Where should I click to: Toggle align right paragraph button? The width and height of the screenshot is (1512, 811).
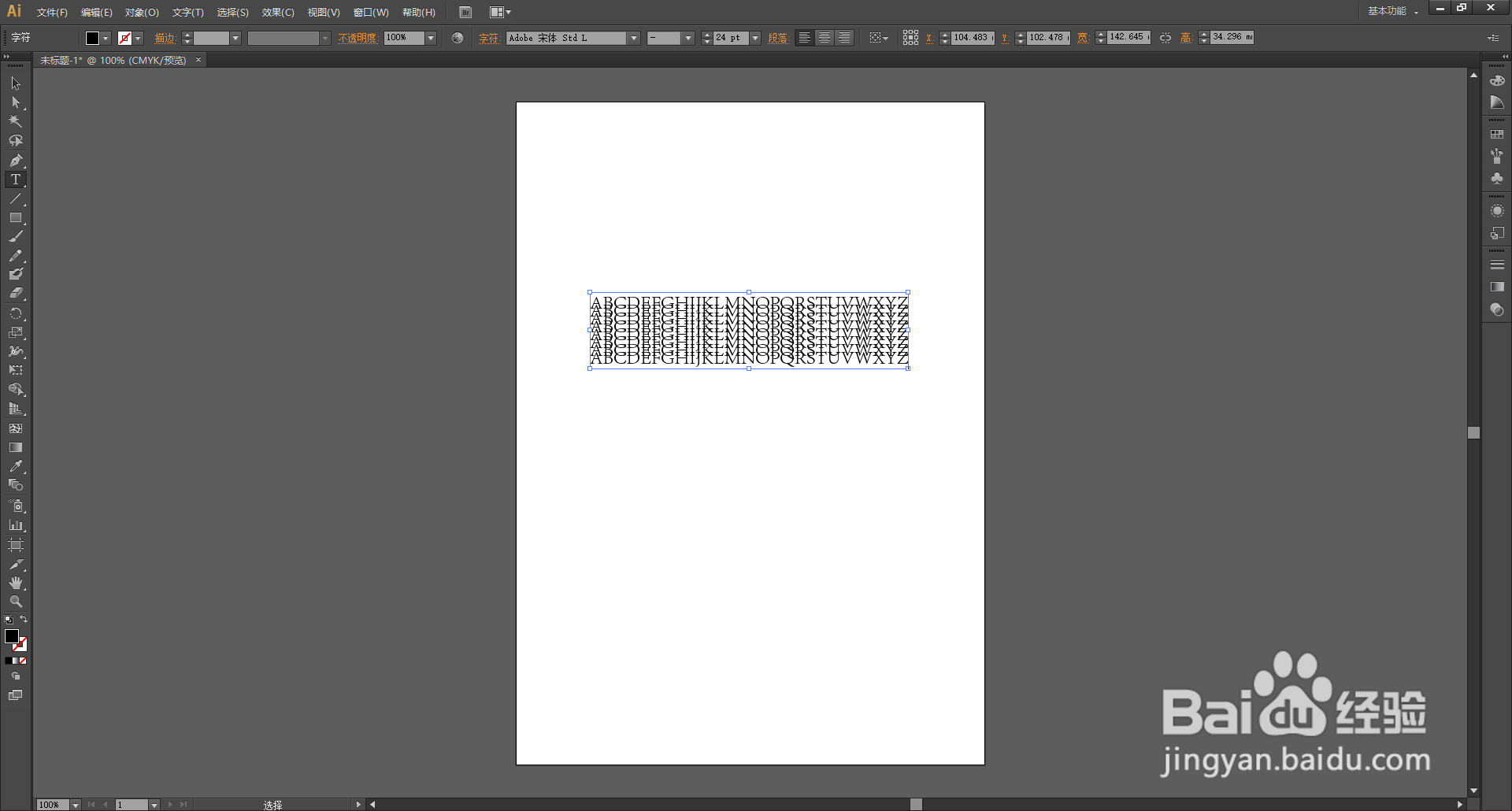[x=843, y=38]
